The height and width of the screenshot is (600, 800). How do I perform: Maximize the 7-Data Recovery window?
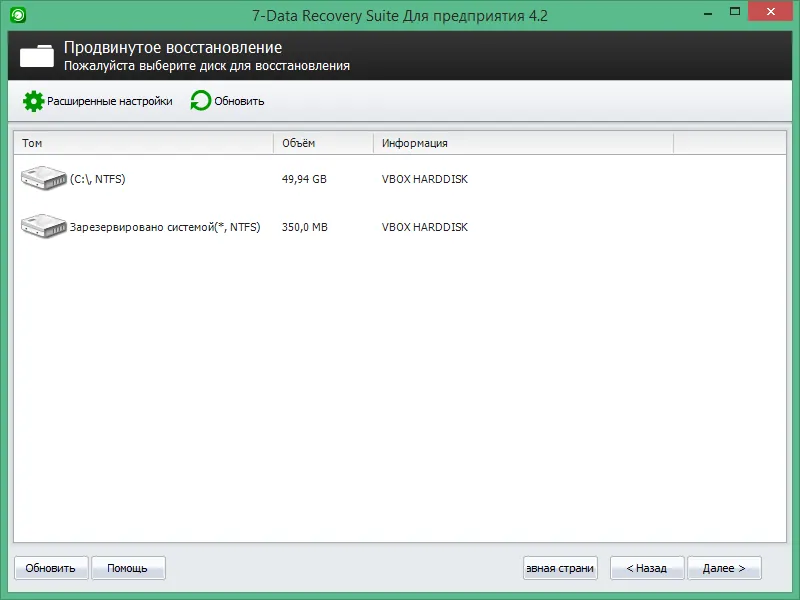(x=735, y=11)
